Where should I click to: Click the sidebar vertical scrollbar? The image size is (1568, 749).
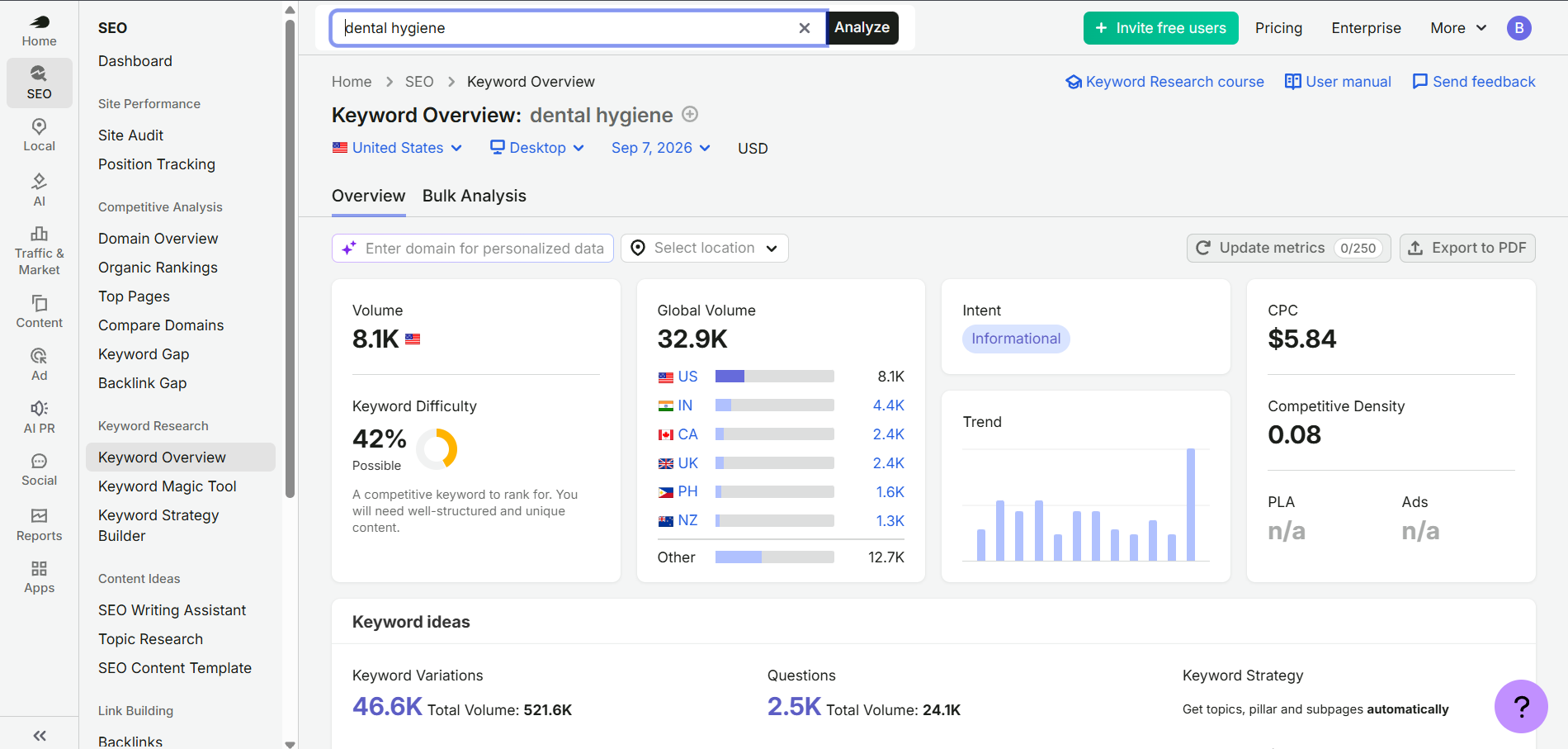coord(290,259)
